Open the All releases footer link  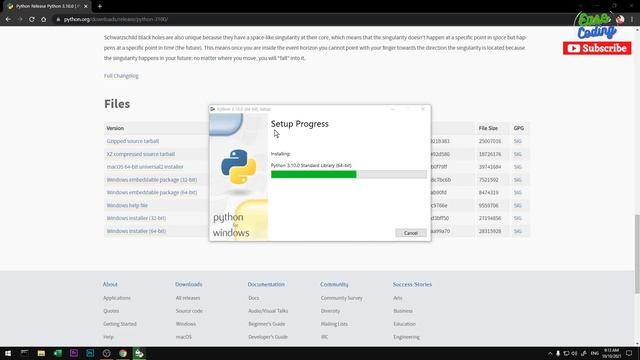pyautogui.click(x=188, y=298)
